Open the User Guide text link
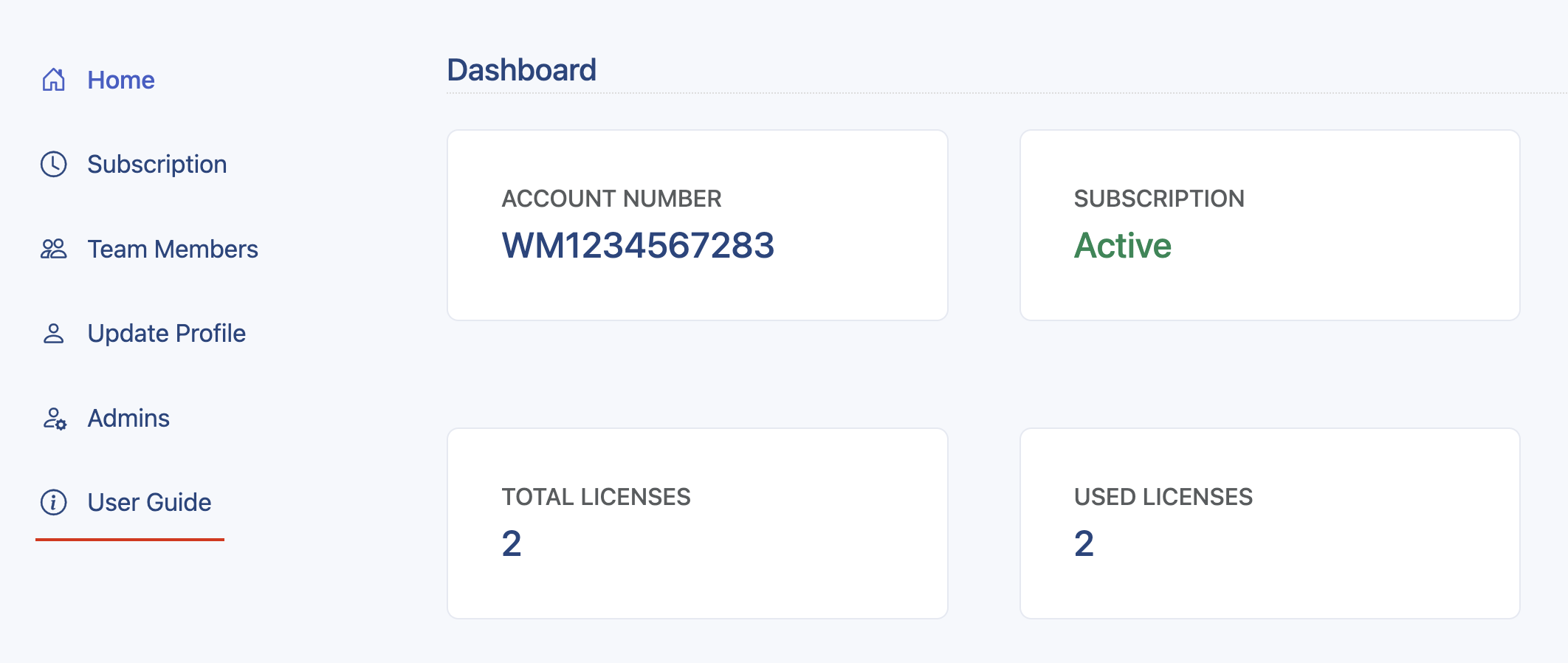Viewport: 1568px width, 663px height. click(149, 502)
